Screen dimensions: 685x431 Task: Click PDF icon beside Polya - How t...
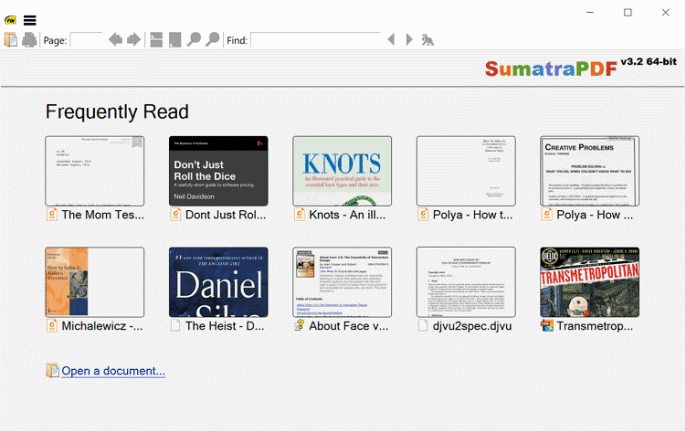(423, 214)
